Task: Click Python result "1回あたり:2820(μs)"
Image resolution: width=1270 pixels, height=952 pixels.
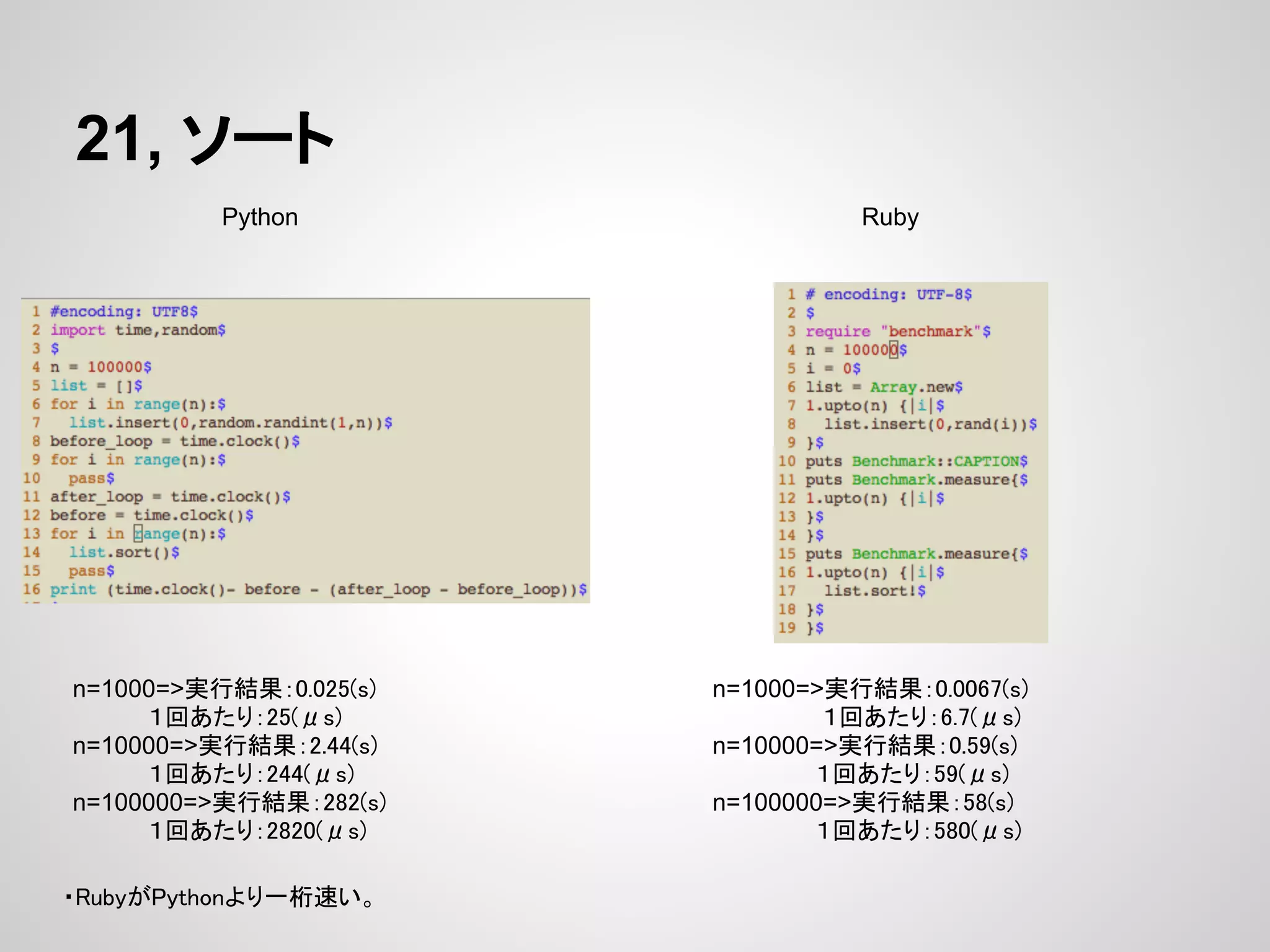Action: pos(259,831)
